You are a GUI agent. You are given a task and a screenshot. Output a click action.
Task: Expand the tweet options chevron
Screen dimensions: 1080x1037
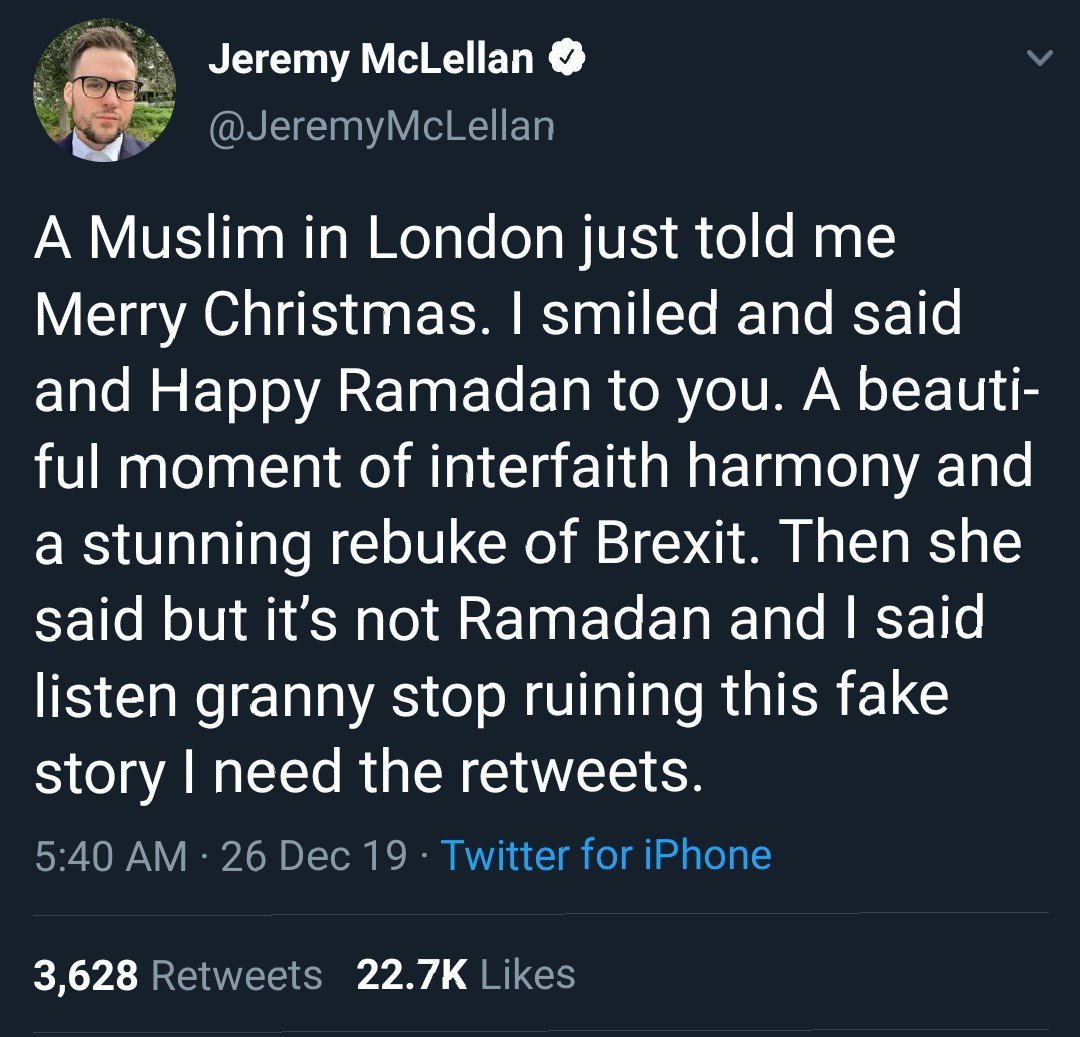pos(1041,60)
